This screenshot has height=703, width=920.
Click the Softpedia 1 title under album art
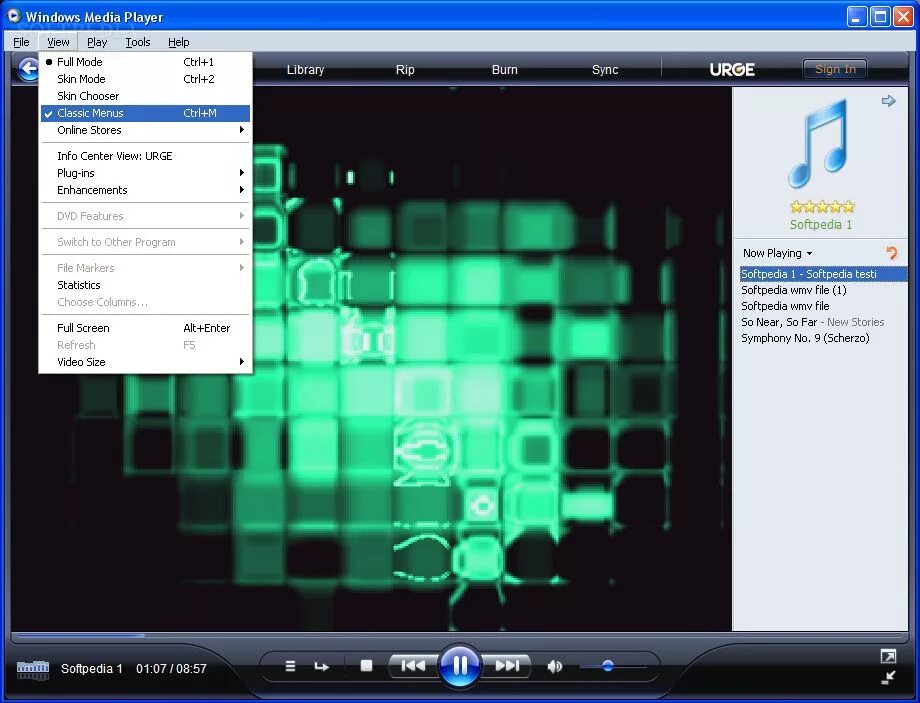click(821, 224)
